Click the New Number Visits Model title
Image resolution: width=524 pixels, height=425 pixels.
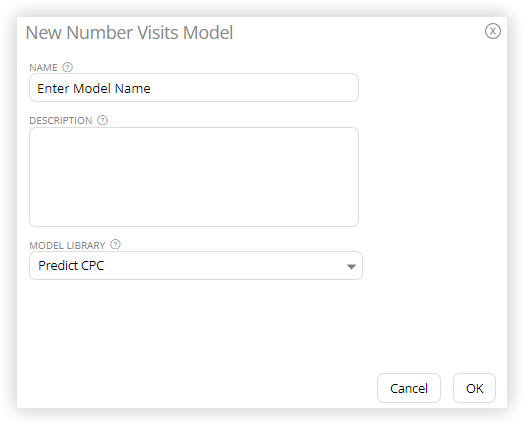(x=129, y=32)
